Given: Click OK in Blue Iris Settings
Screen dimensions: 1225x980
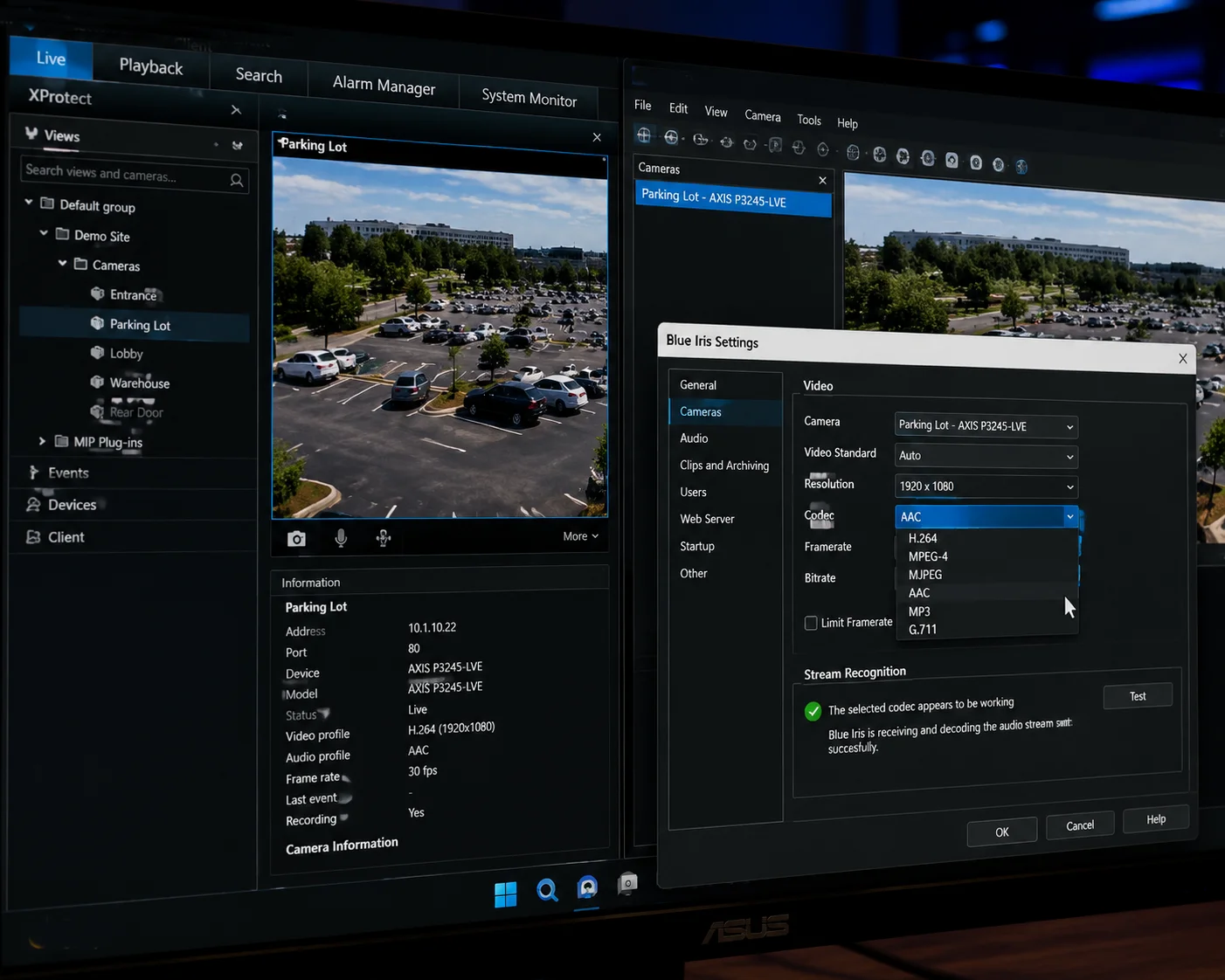Looking at the screenshot, I should pos(1002,832).
